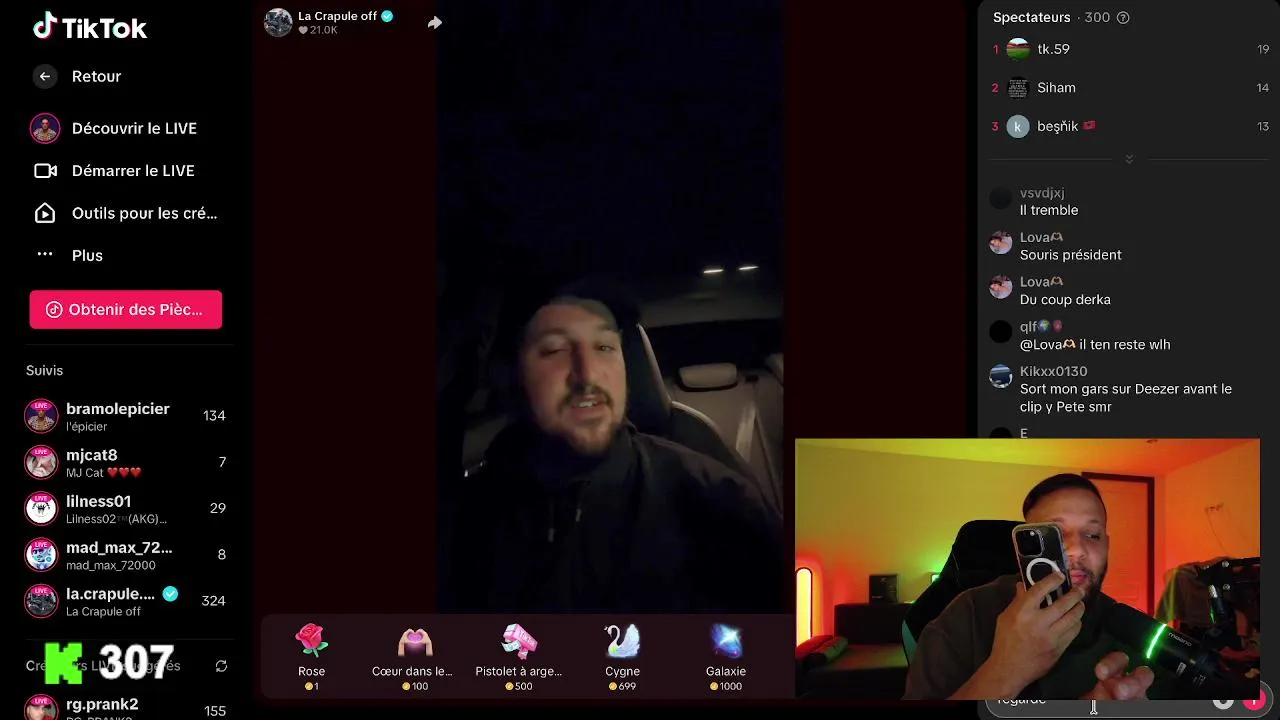Send a Galaxie gift
Screen dimensions: 1280x720
point(726,657)
